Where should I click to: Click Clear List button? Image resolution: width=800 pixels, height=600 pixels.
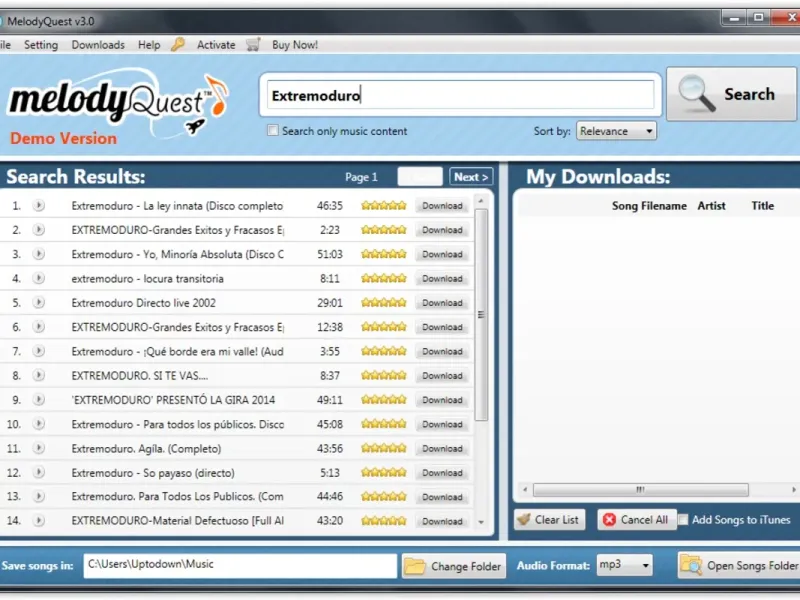click(x=549, y=519)
